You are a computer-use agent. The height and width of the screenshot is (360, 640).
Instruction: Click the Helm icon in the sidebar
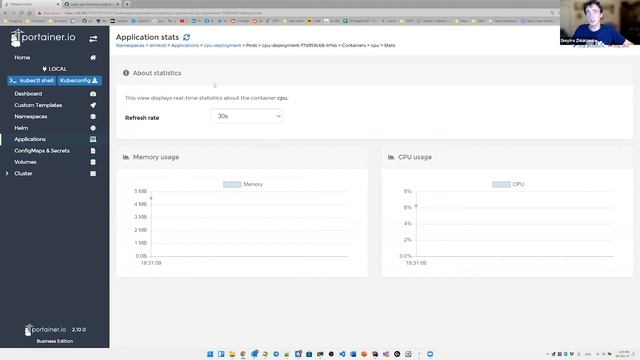tap(93, 128)
